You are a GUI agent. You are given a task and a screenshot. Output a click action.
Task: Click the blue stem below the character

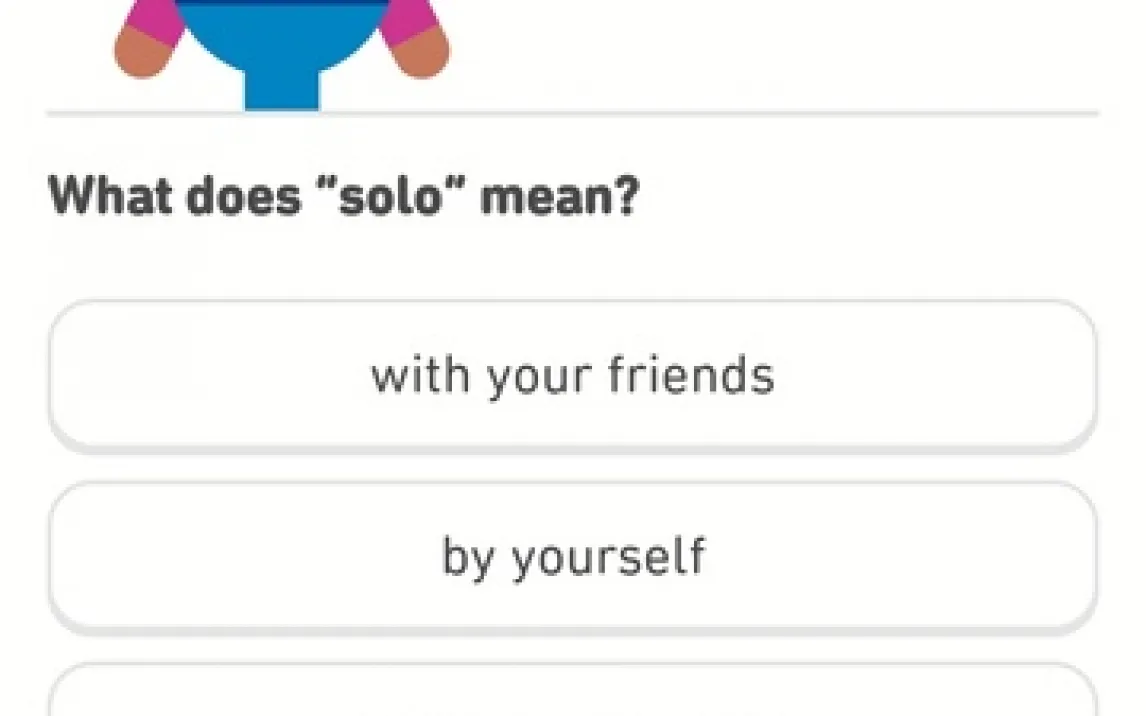tap(282, 92)
